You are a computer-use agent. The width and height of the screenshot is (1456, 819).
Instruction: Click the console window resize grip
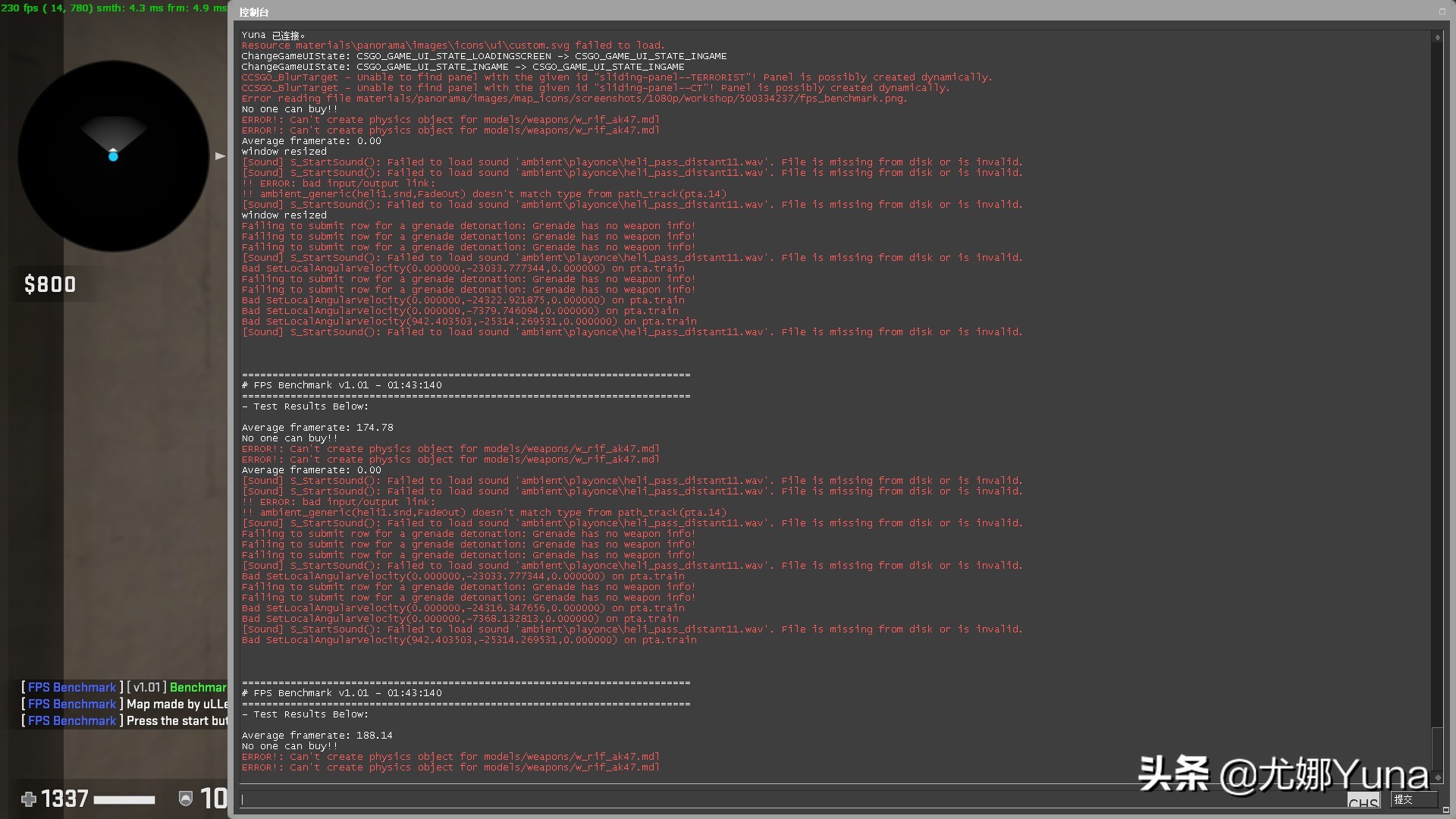click(x=1448, y=811)
